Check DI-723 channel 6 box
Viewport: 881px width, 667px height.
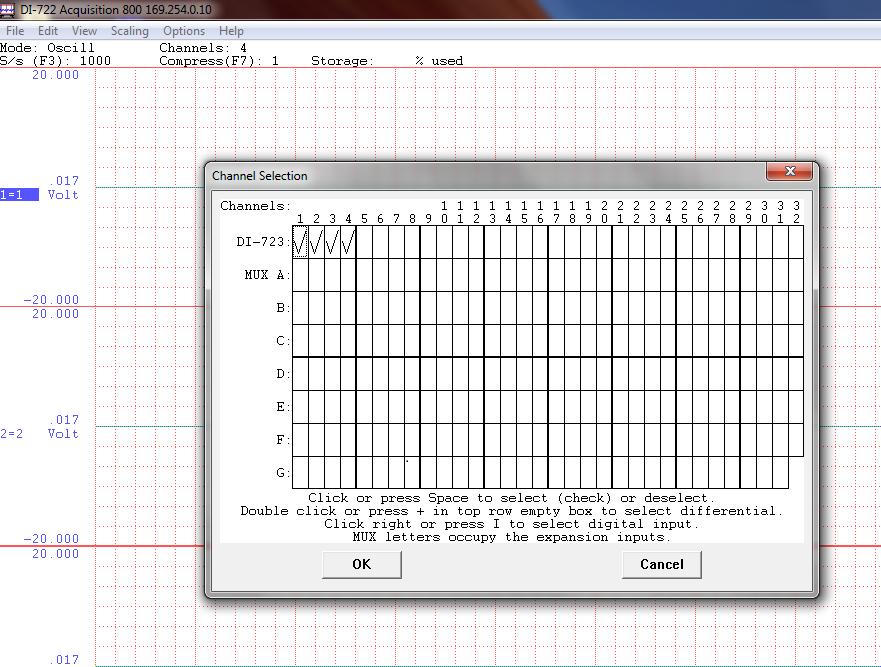pos(380,242)
